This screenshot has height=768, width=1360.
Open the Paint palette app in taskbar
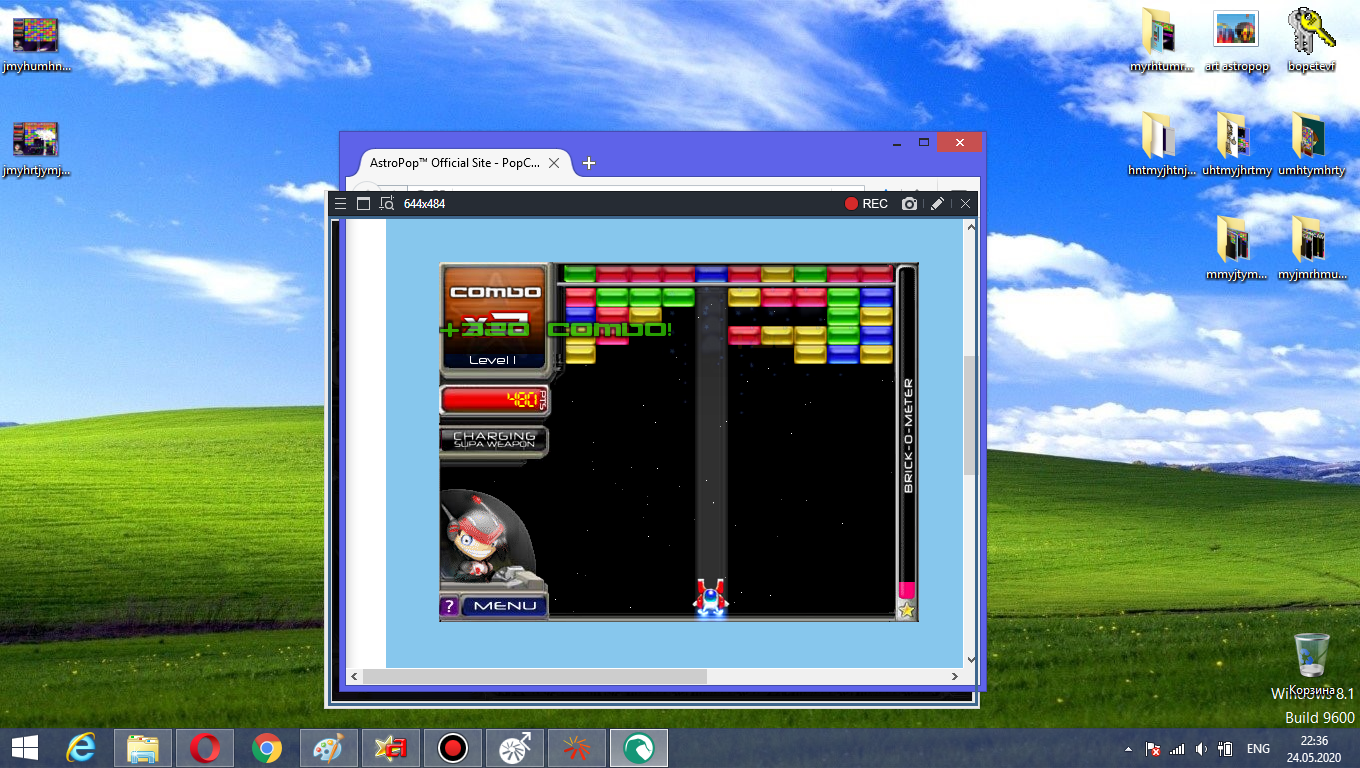point(328,747)
